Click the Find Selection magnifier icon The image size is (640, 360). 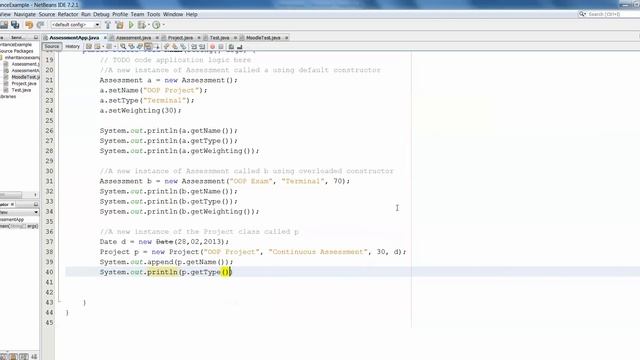pyautogui.click(x=123, y=47)
